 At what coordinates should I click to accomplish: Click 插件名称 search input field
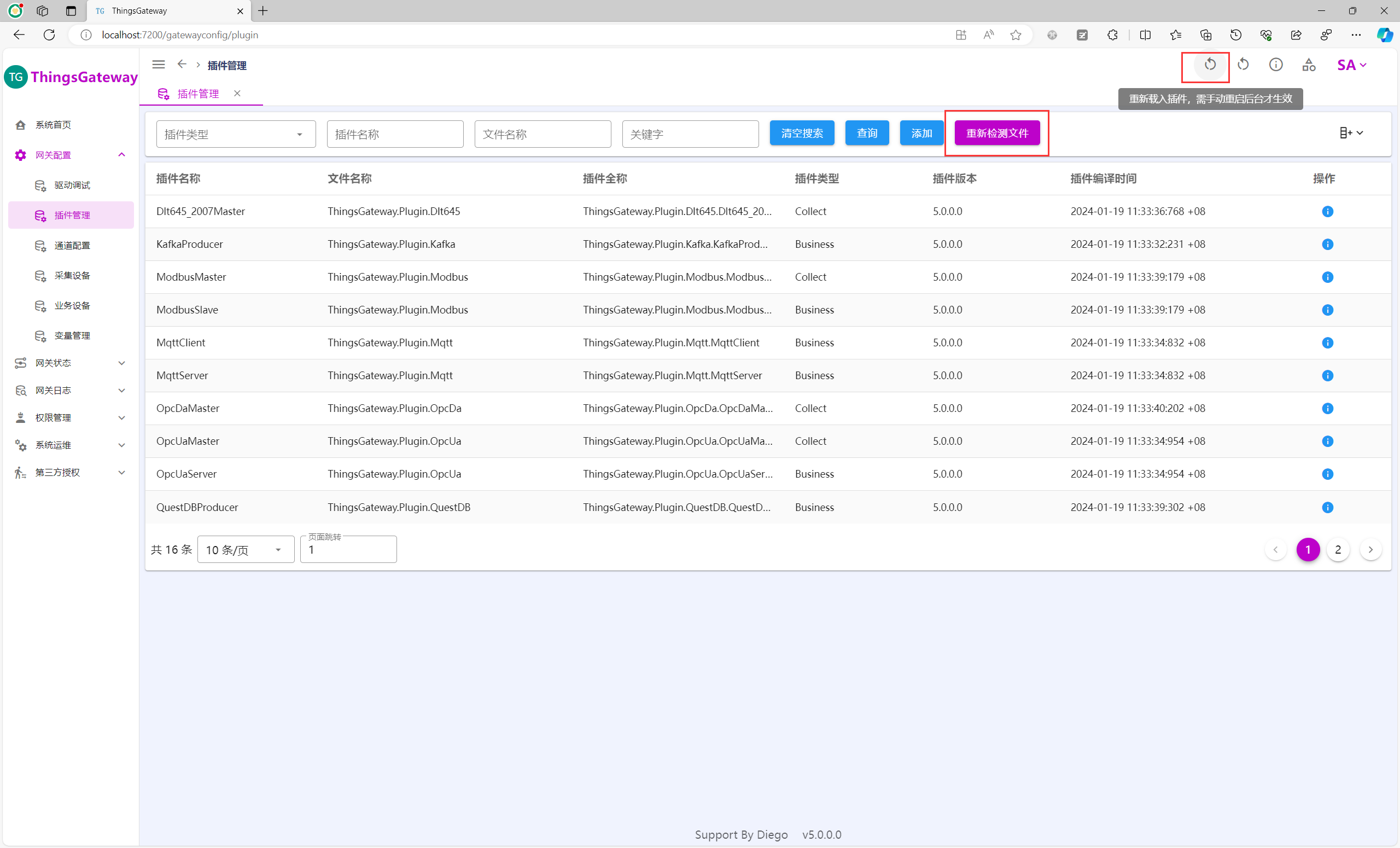point(395,134)
